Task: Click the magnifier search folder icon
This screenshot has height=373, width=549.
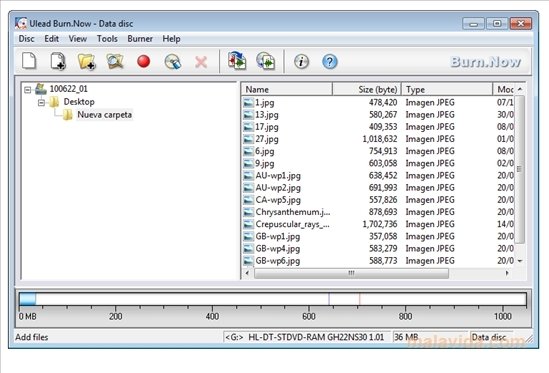Action: (115, 61)
